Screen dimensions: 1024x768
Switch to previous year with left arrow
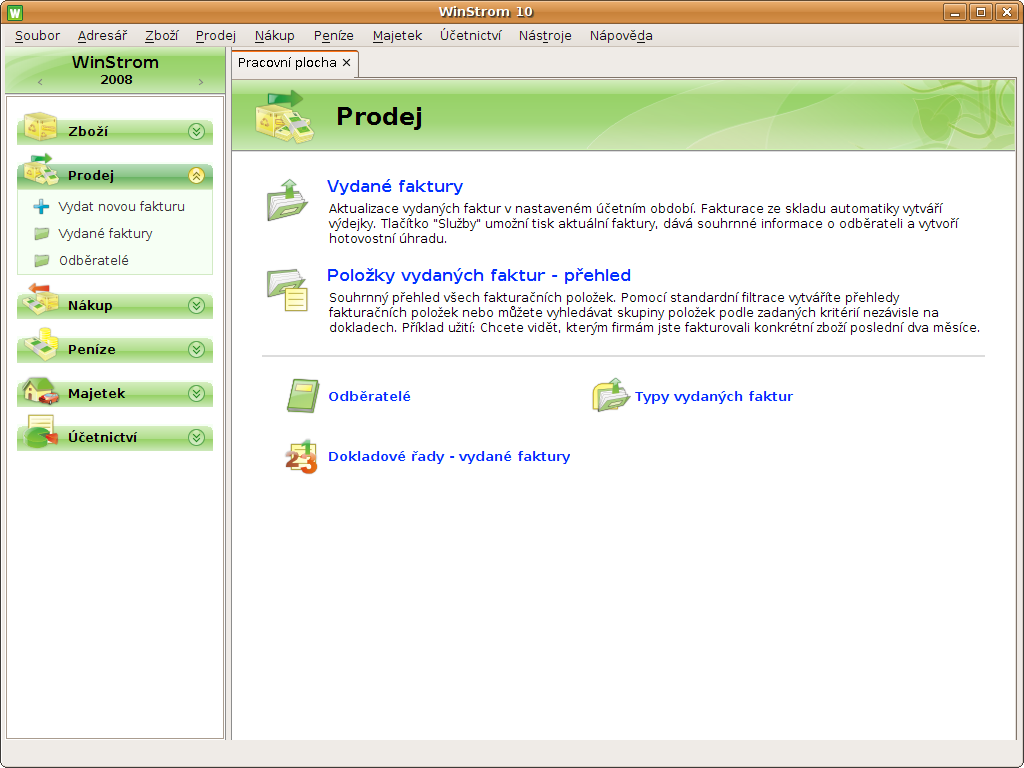tap(40, 82)
